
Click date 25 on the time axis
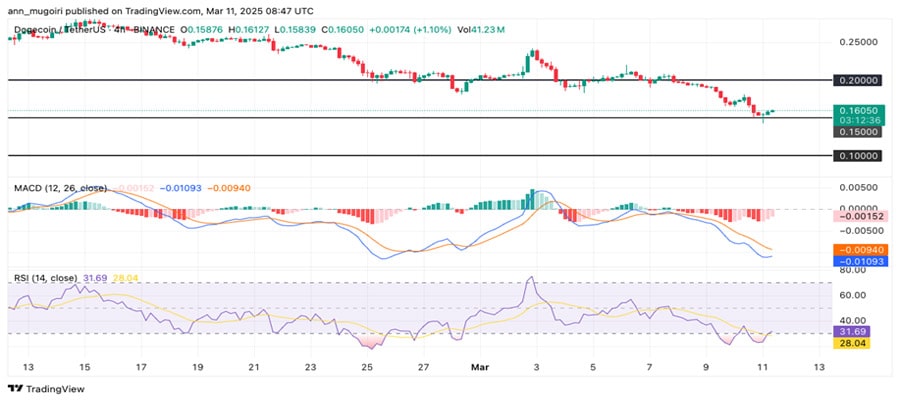click(367, 367)
